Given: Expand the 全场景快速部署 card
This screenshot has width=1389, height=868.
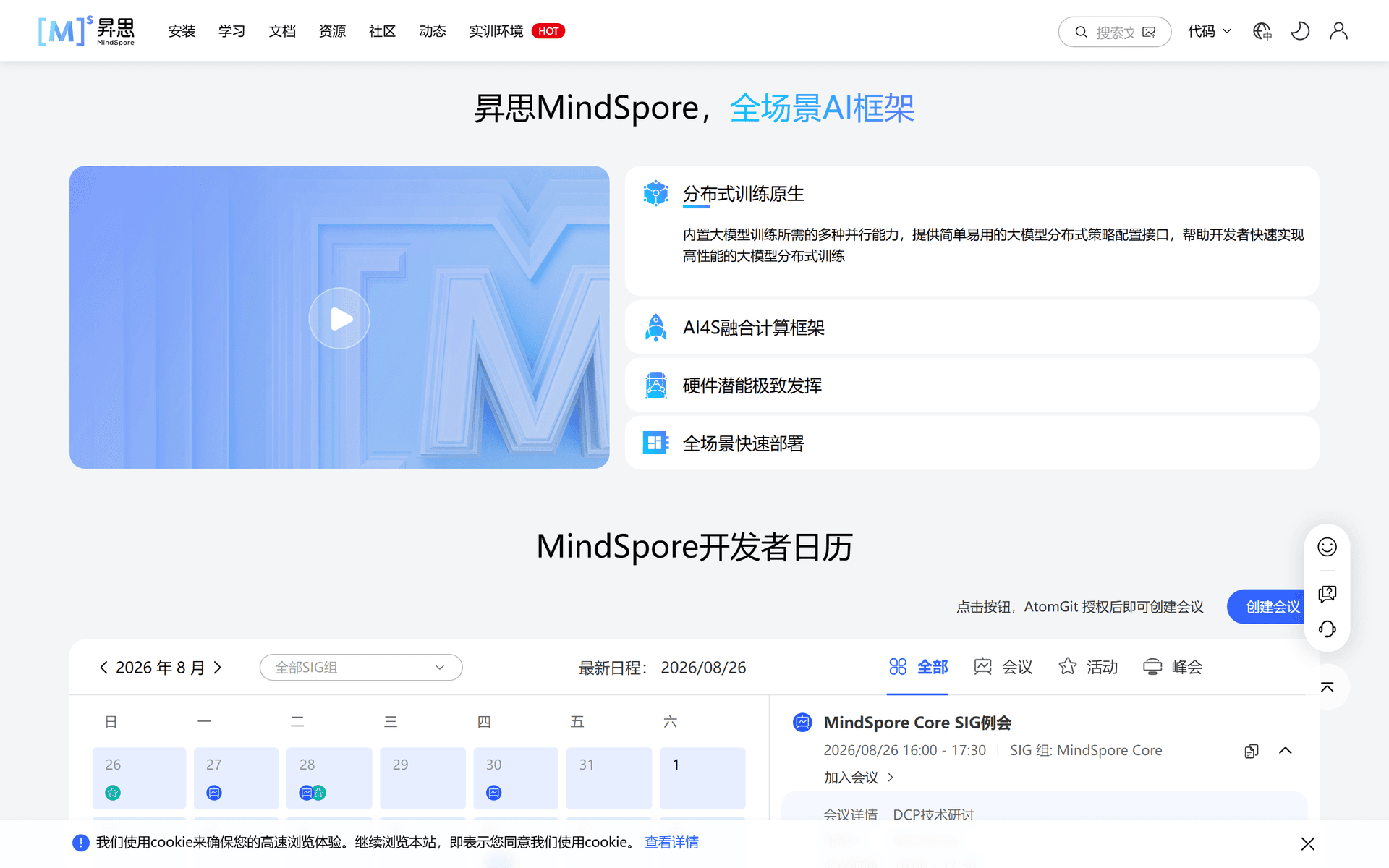Looking at the screenshot, I should coord(972,443).
